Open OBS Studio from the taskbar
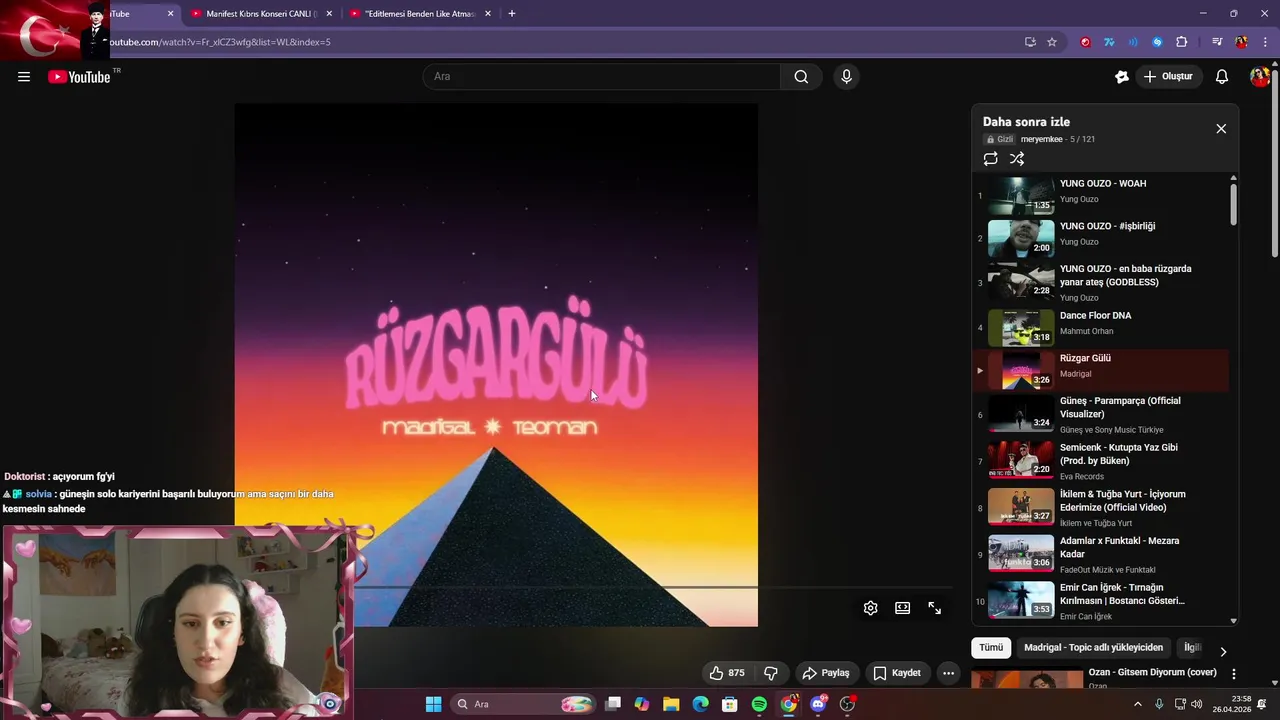The height and width of the screenshot is (720, 1280). point(847,704)
